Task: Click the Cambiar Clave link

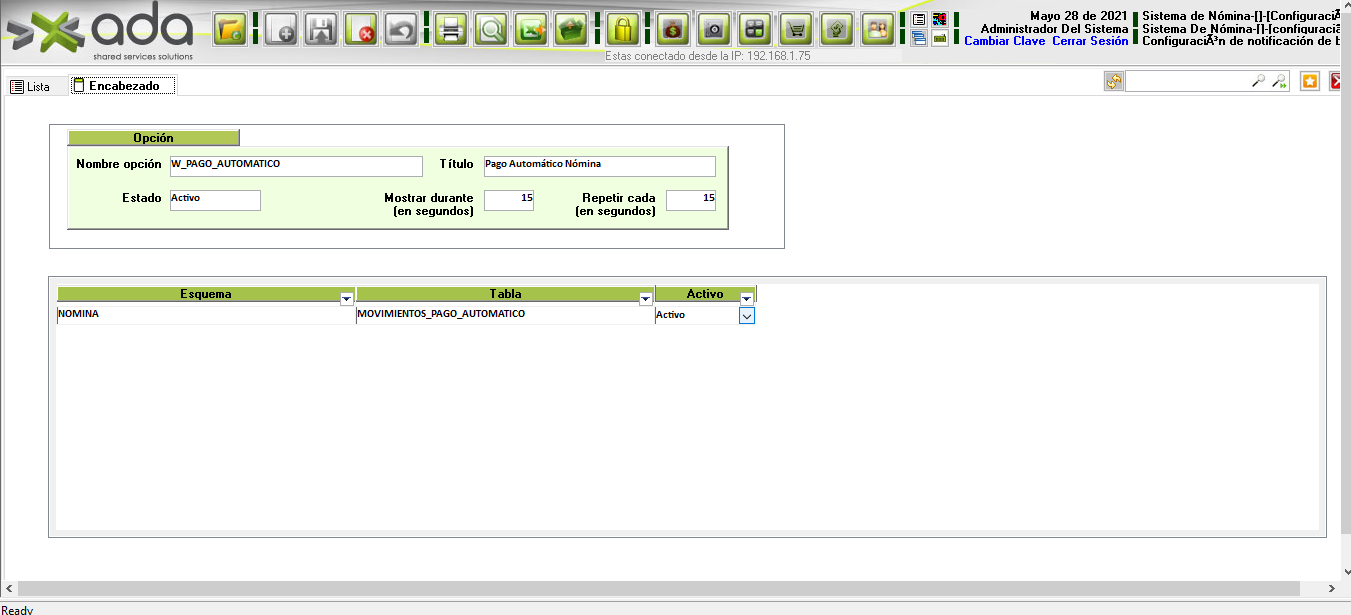Action: pyautogui.click(x=1004, y=41)
